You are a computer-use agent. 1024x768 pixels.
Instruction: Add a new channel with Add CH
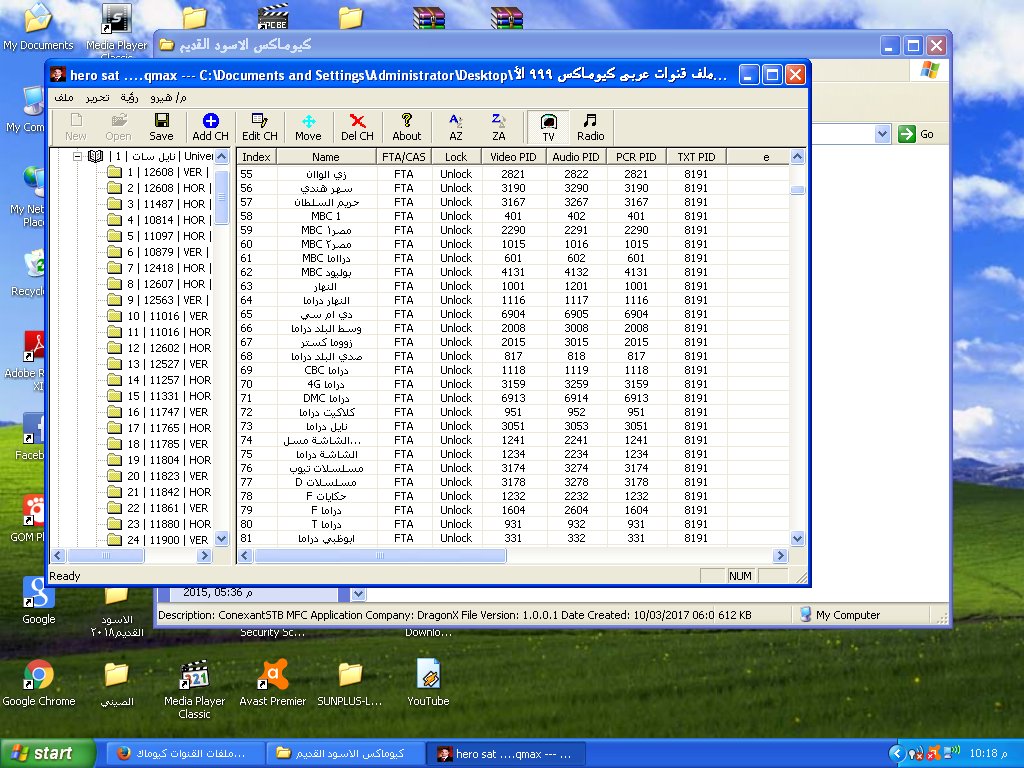tap(210, 127)
